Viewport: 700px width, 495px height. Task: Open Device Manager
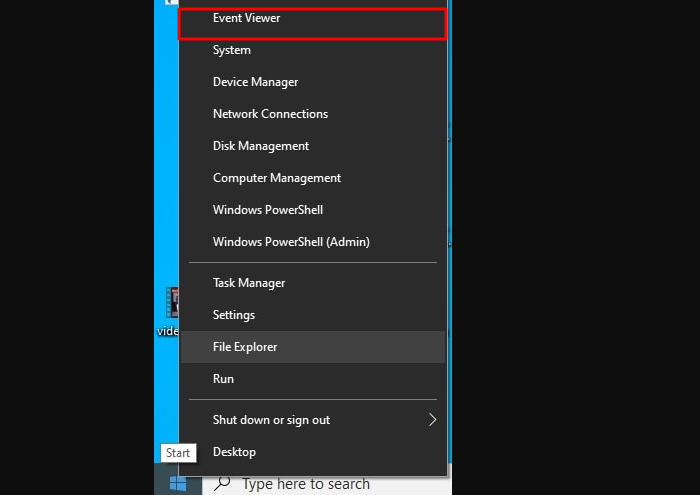312,82
